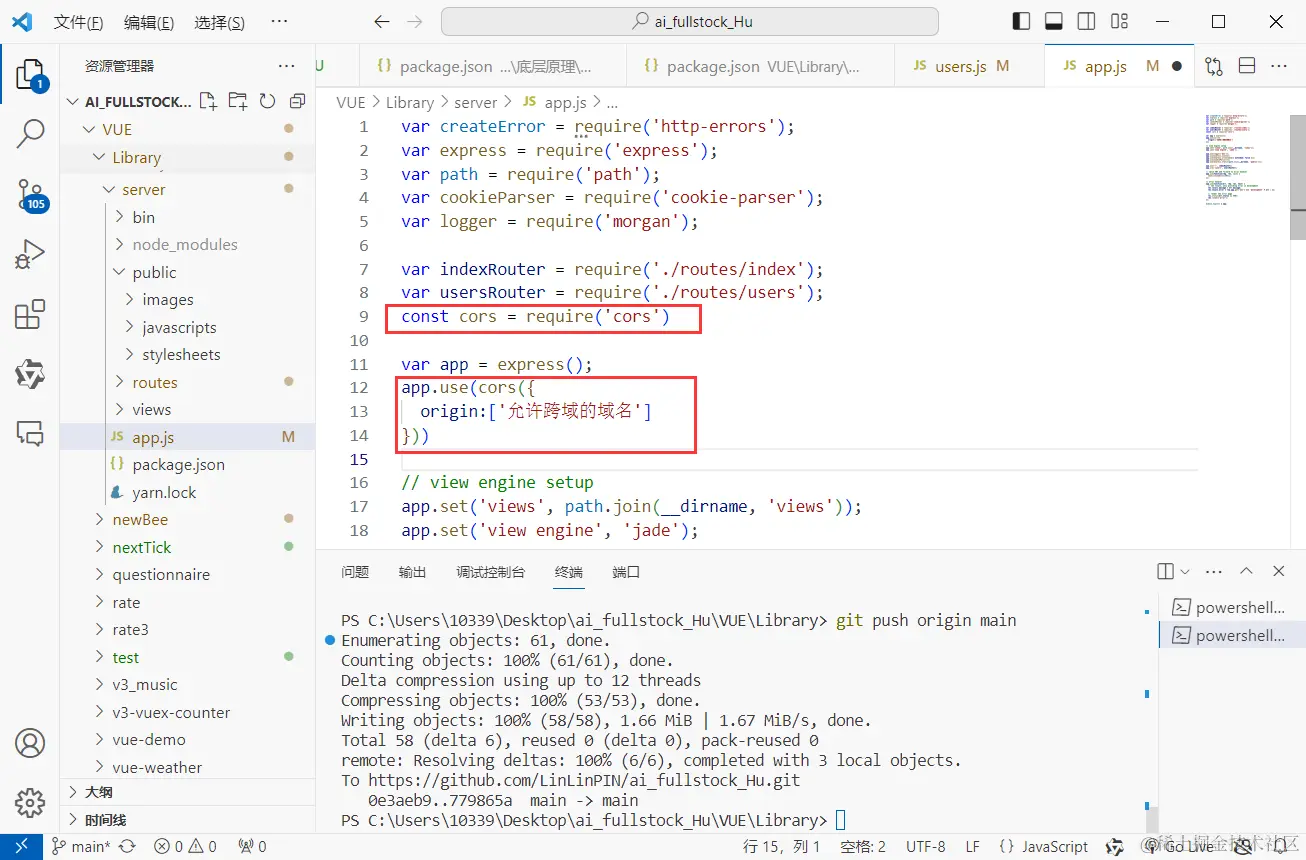The image size is (1306, 860).
Task: Switch to the 端口 panel tab
Action: coord(626,572)
